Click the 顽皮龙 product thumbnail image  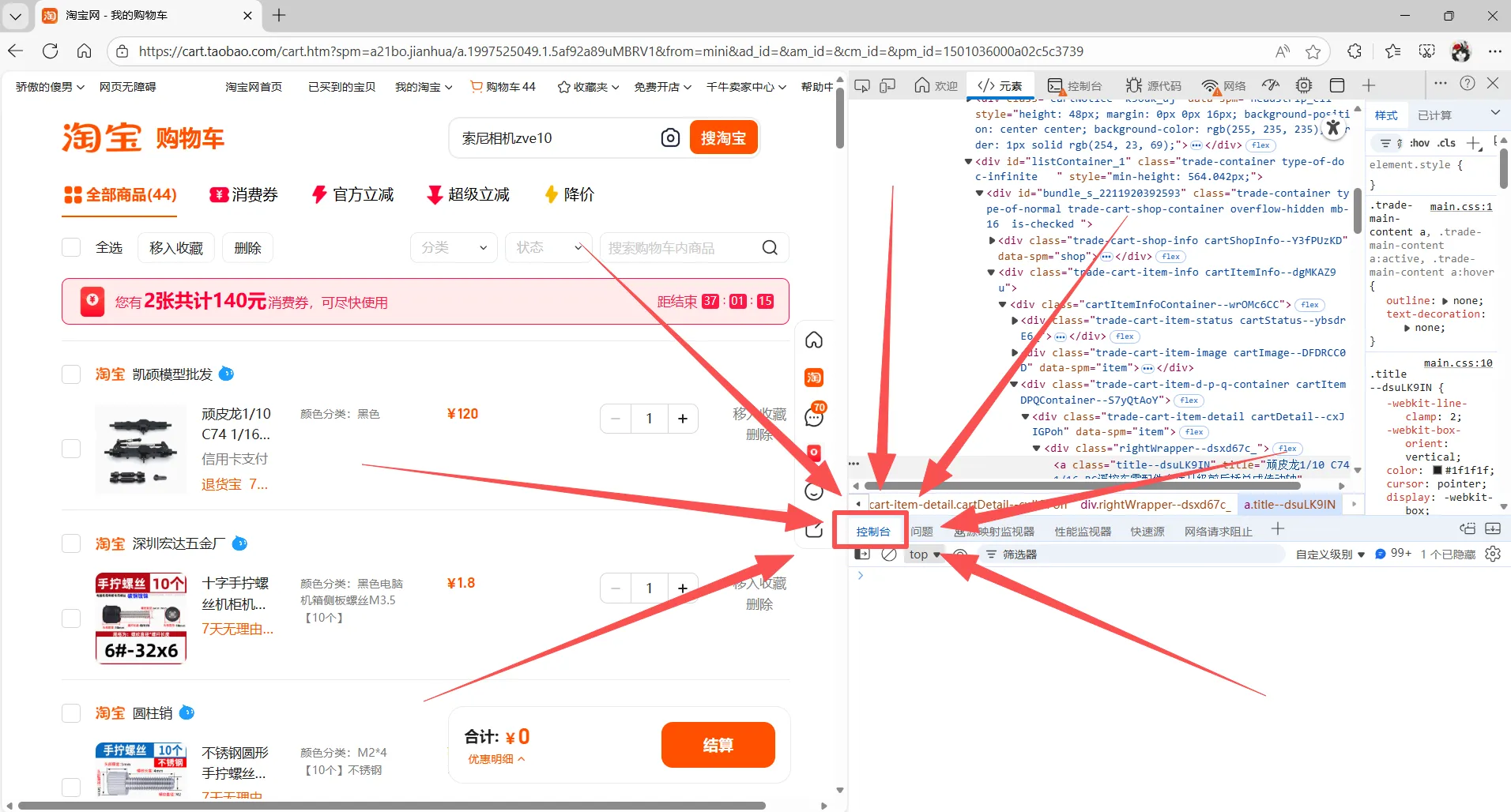141,449
